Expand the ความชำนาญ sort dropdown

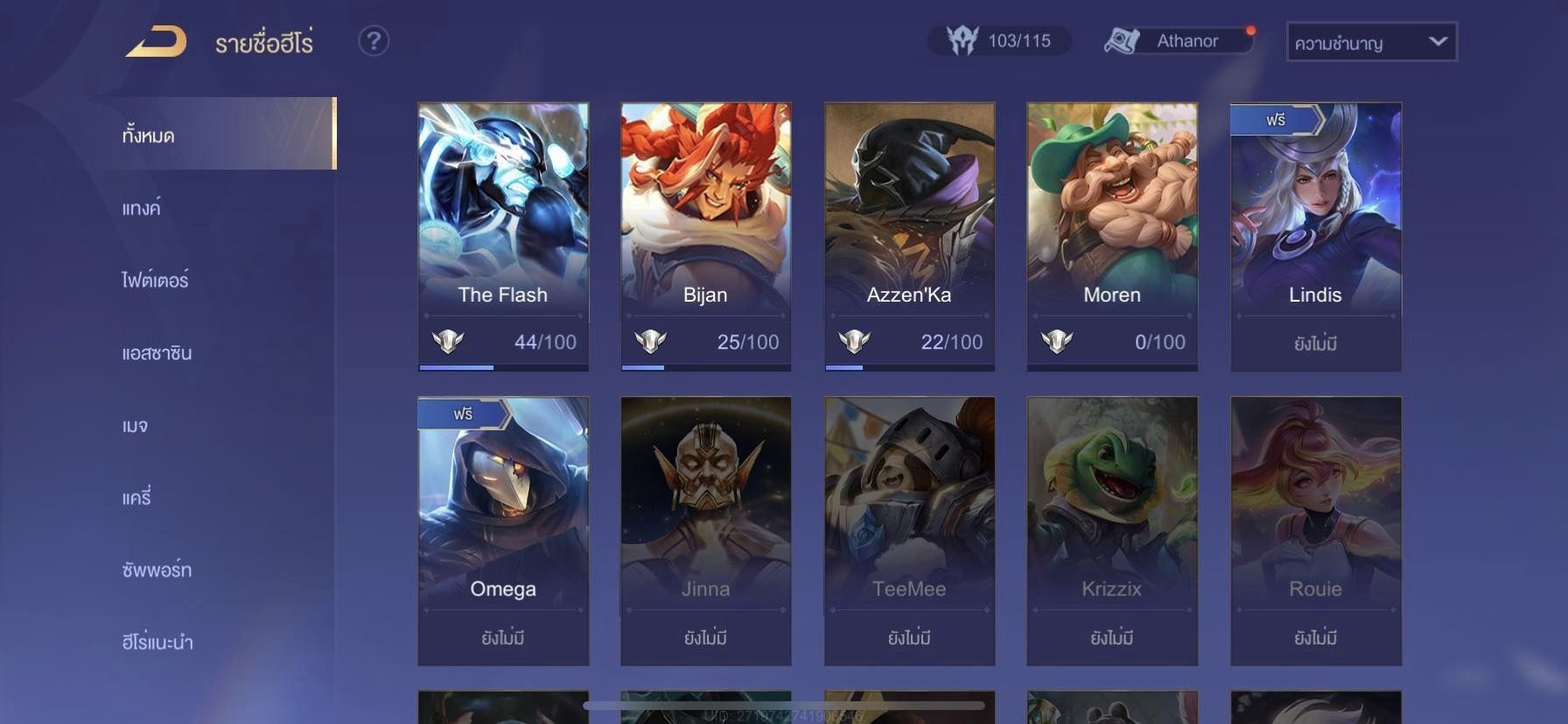click(x=1371, y=42)
